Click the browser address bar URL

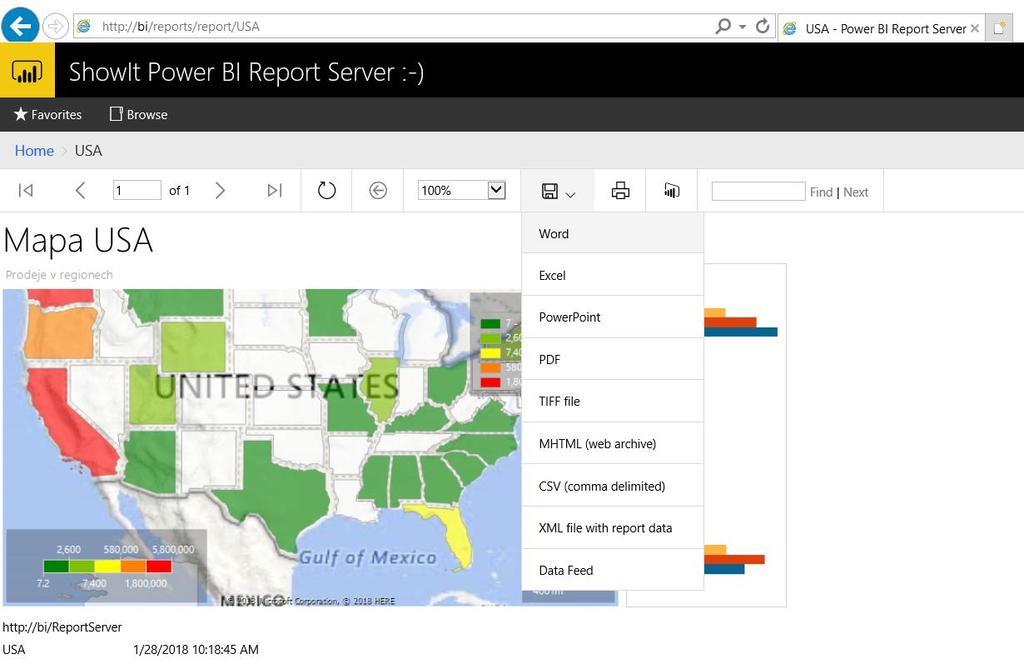[x=181, y=26]
